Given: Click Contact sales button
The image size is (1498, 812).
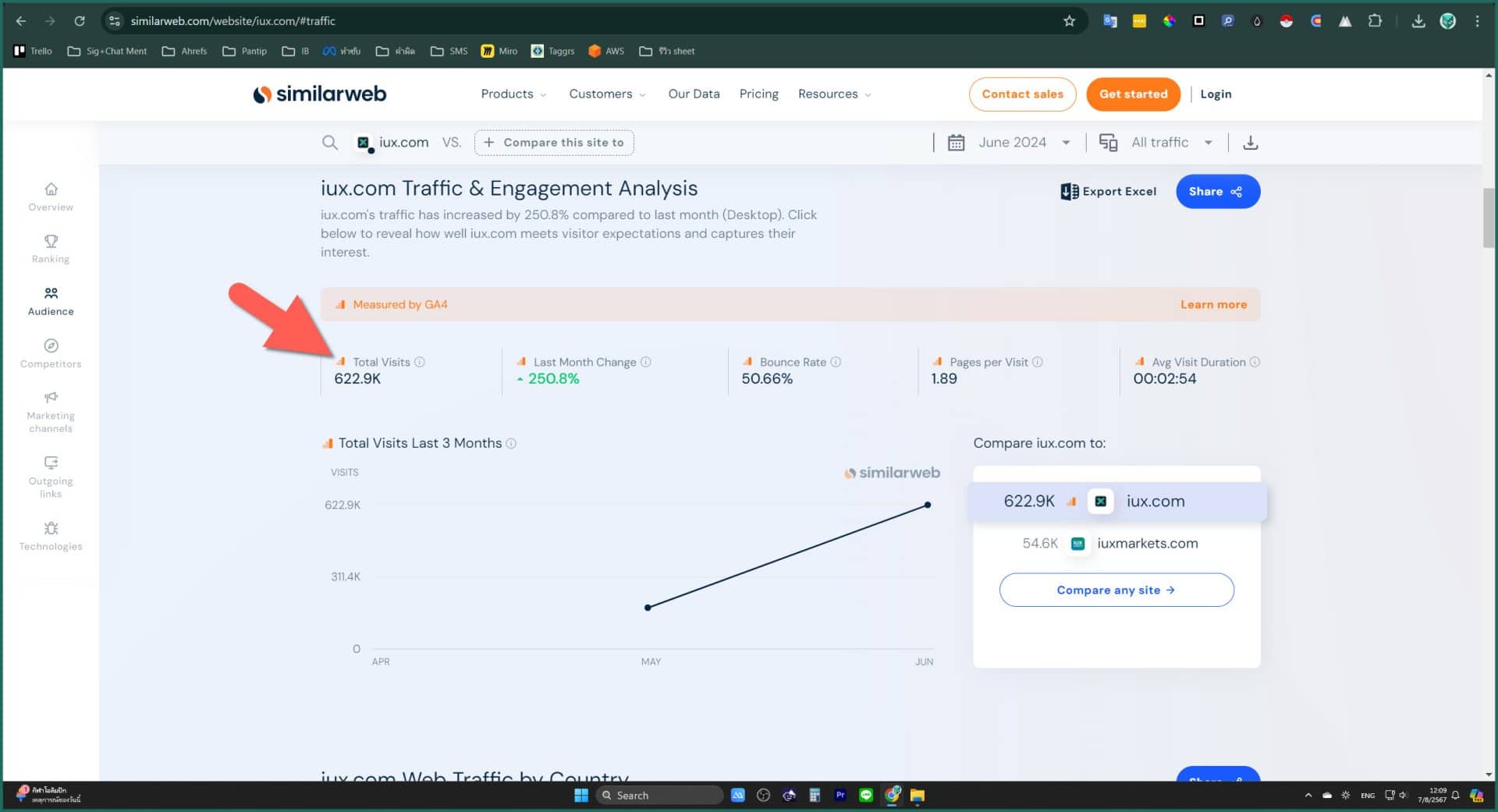Looking at the screenshot, I should (1022, 94).
